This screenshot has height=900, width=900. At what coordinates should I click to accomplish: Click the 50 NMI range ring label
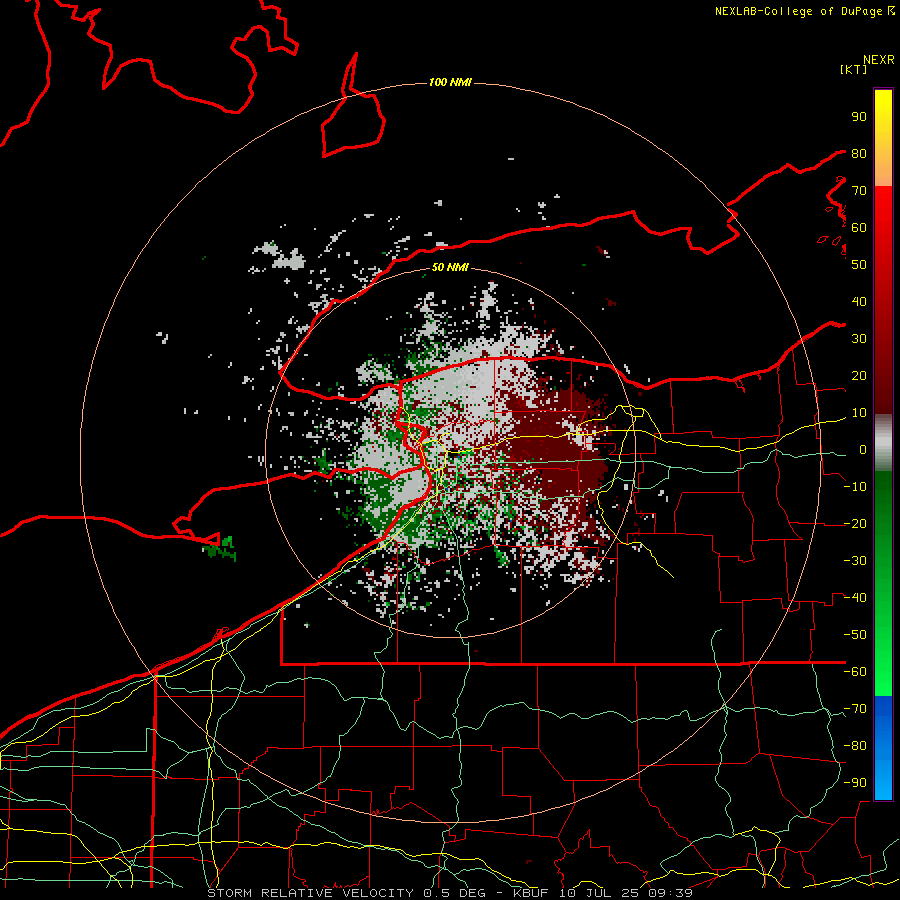tap(450, 267)
